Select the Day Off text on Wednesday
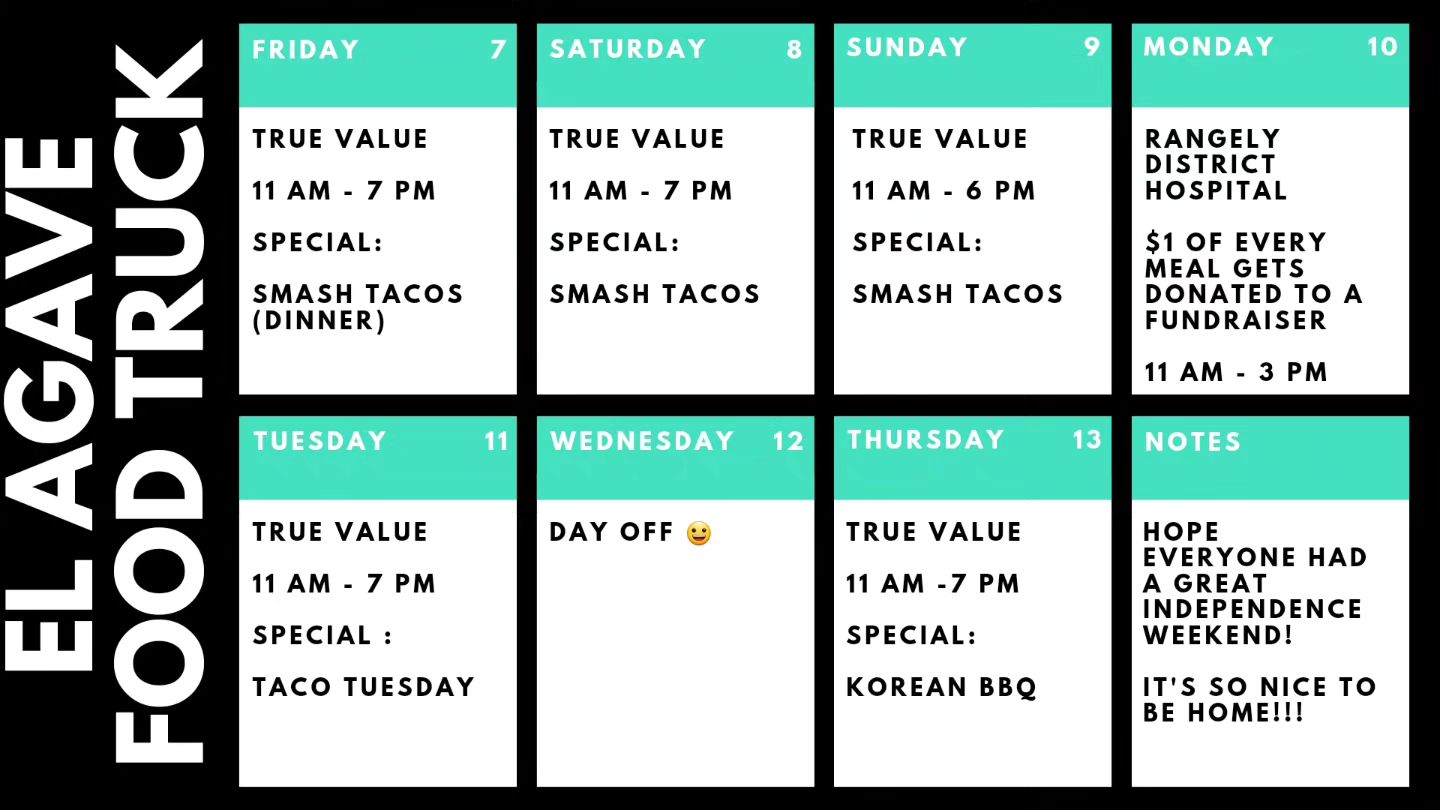 (611, 532)
